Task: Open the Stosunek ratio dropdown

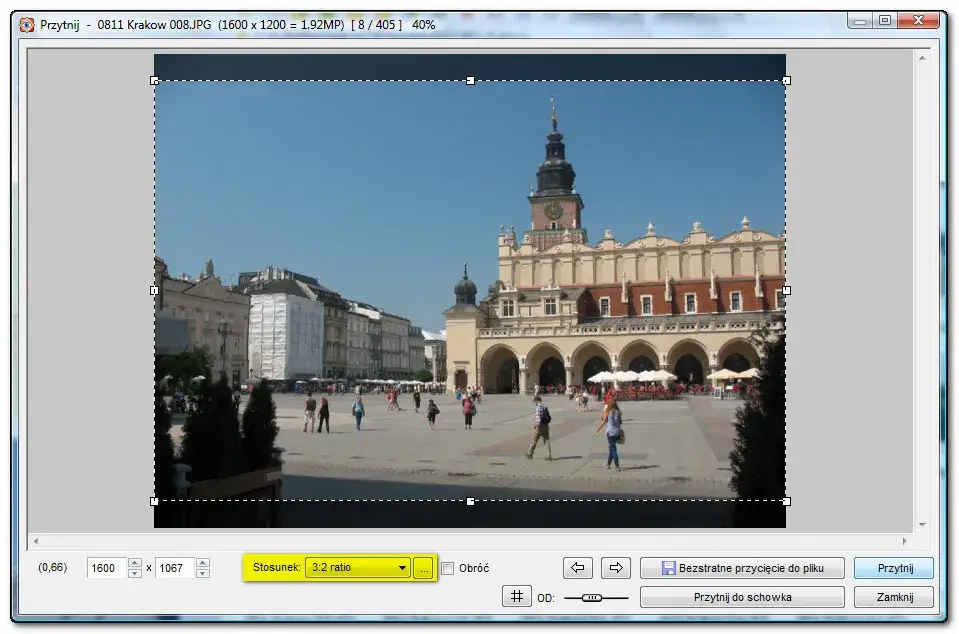Action: click(404, 567)
